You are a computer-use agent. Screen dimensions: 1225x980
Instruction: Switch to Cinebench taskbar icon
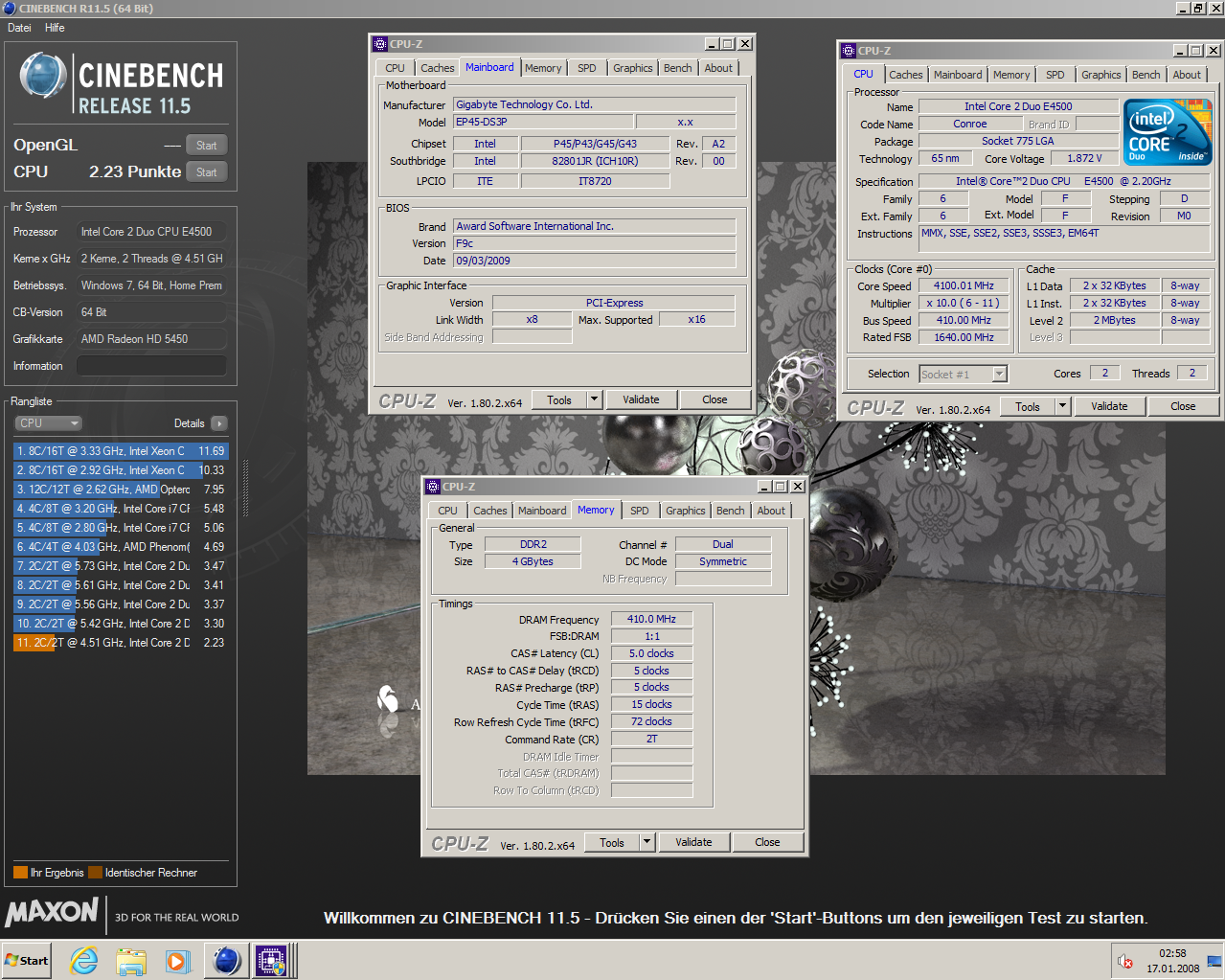coord(227,961)
